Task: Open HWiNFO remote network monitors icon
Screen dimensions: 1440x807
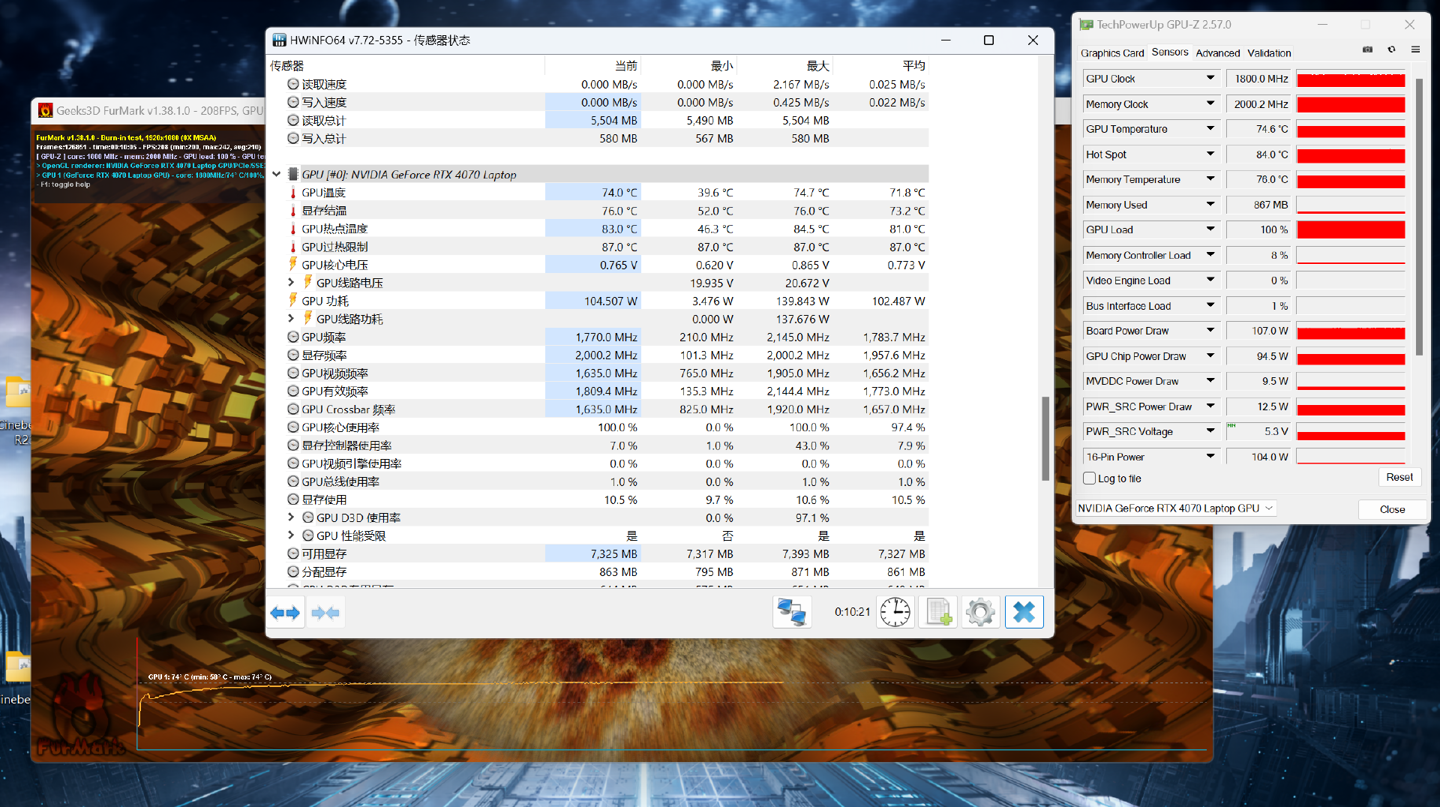Action: tap(791, 612)
